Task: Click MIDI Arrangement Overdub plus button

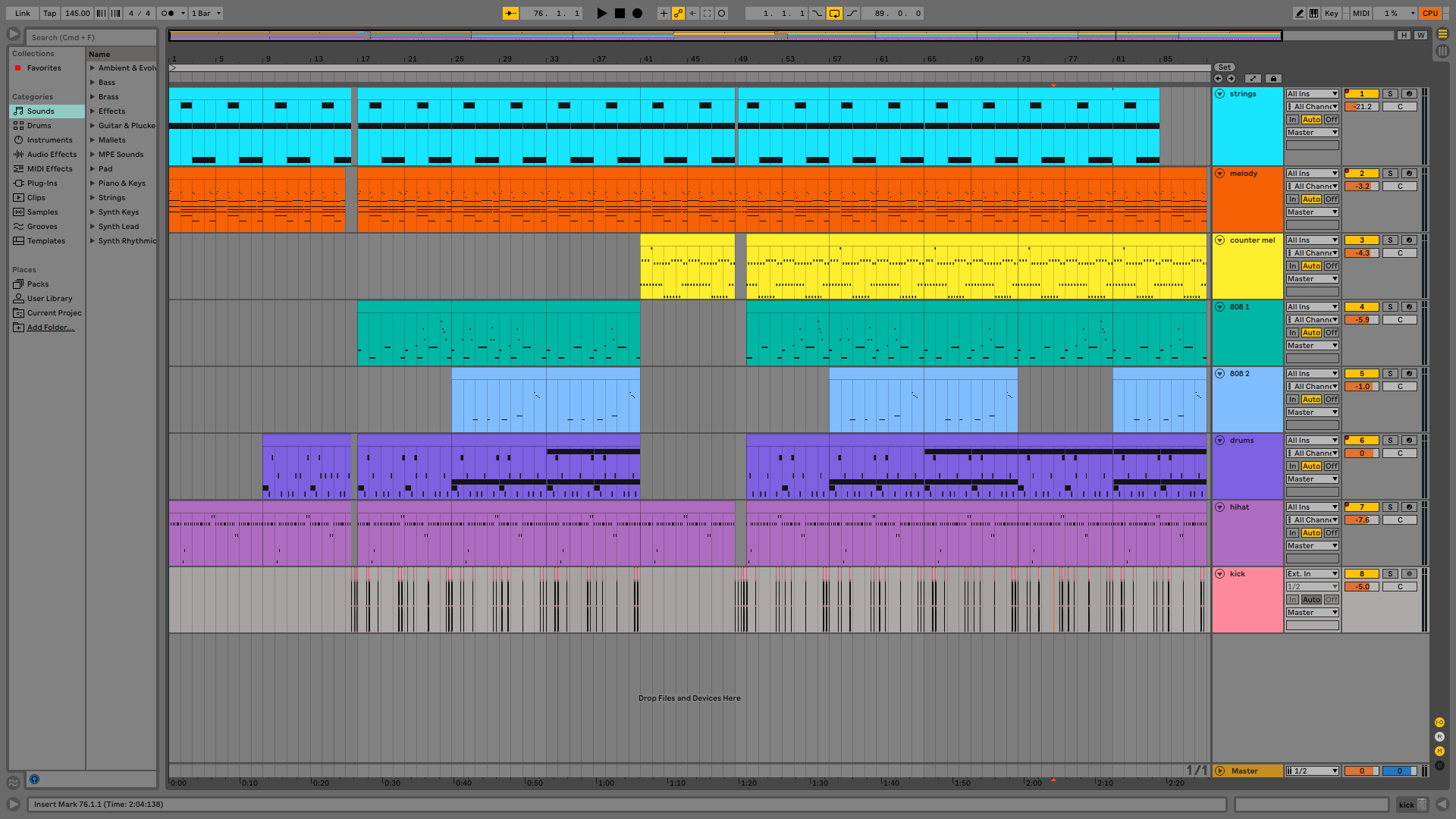Action: 664,13
